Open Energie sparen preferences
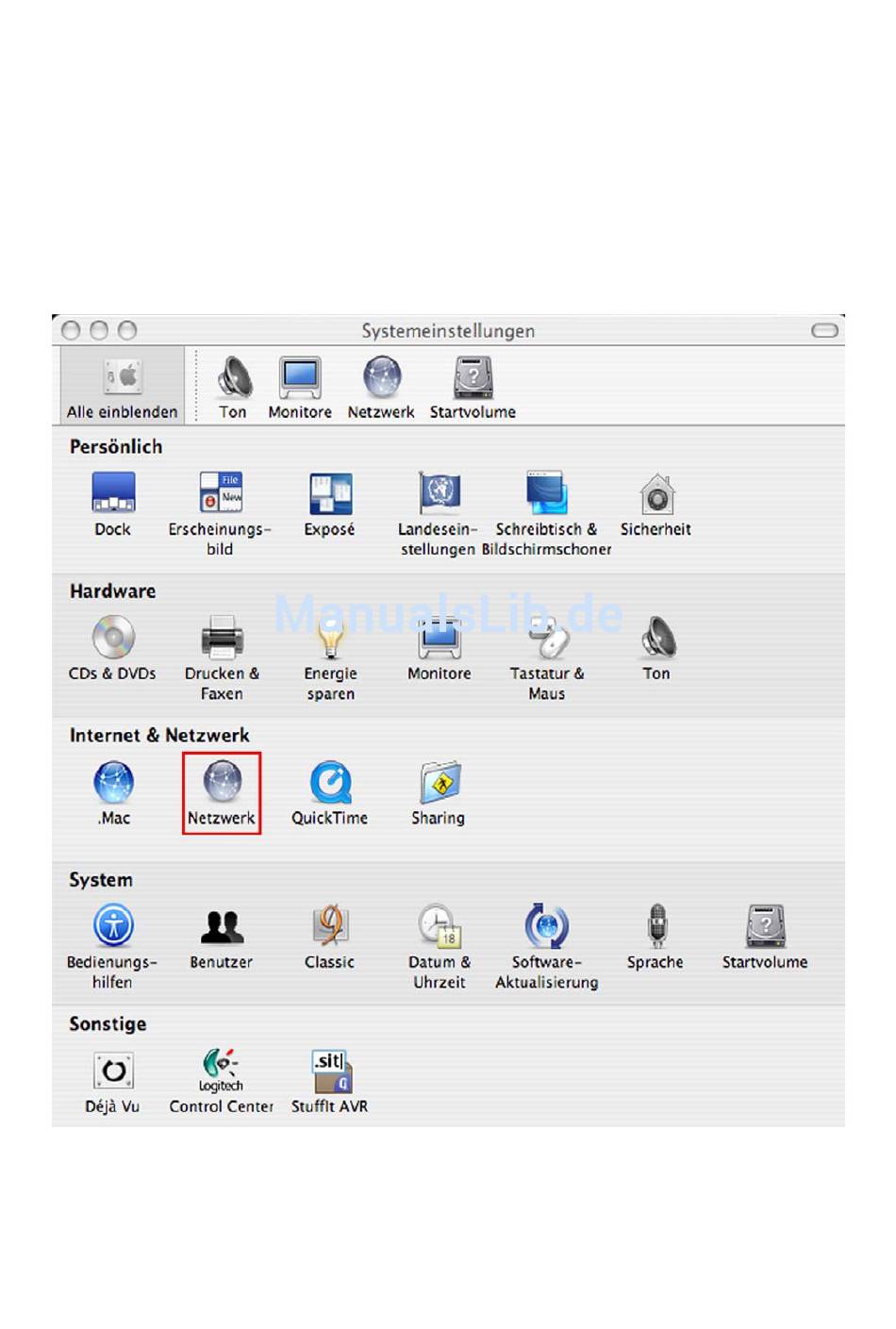 [x=331, y=658]
